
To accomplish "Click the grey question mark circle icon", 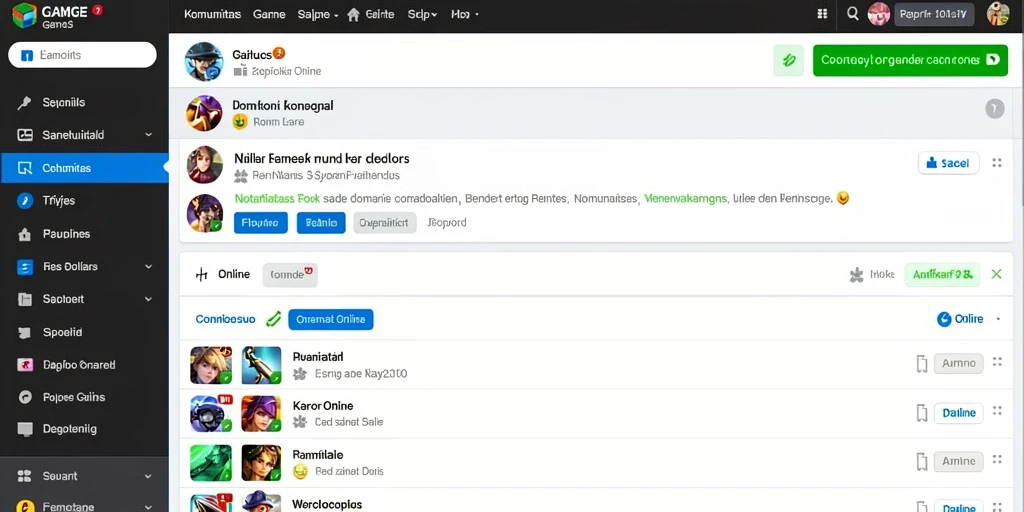I will (994, 109).
